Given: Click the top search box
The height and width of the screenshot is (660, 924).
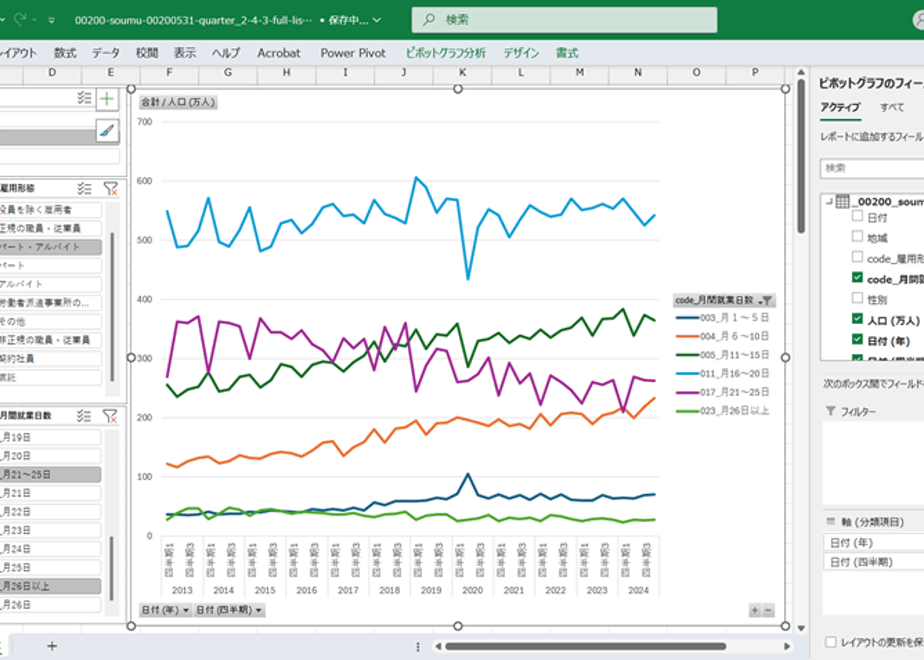Looking at the screenshot, I should [x=565, y=20].
